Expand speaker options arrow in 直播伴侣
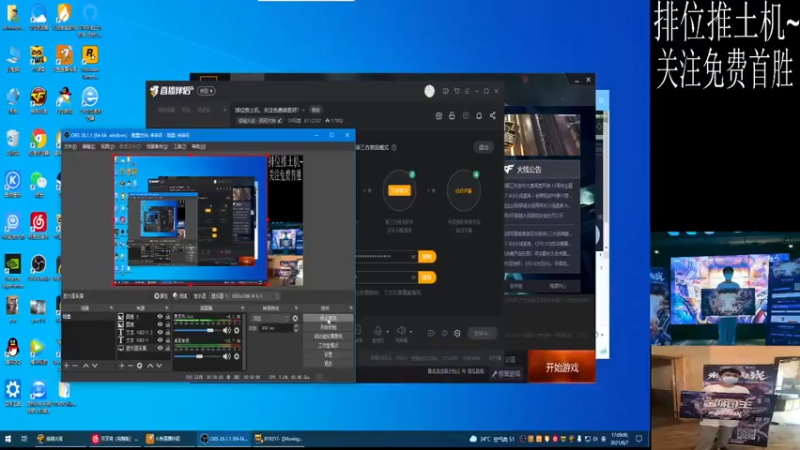 (x=411, y=332)
